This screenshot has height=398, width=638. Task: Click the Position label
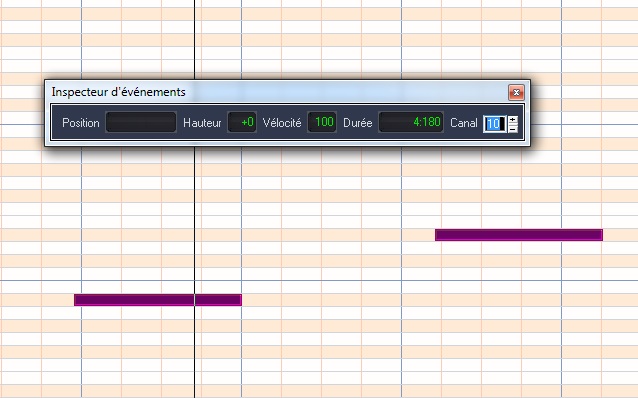tap(81, 123)
